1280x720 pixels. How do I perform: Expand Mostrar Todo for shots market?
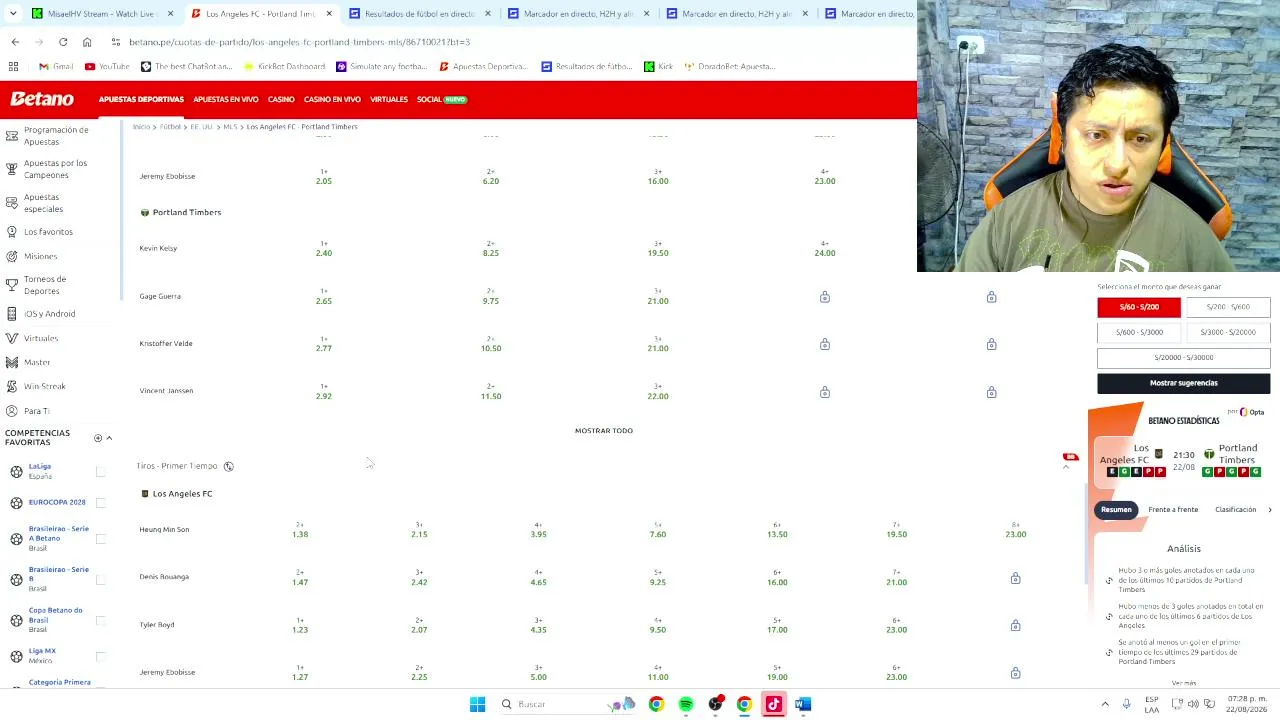(x=604, y=430)
